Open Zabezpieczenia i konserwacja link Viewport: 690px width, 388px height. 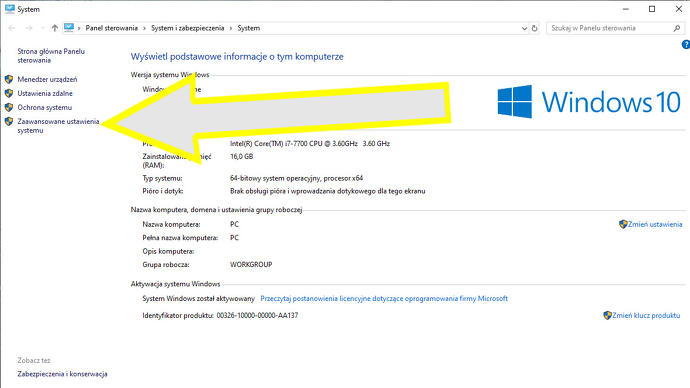pos(62,374)
